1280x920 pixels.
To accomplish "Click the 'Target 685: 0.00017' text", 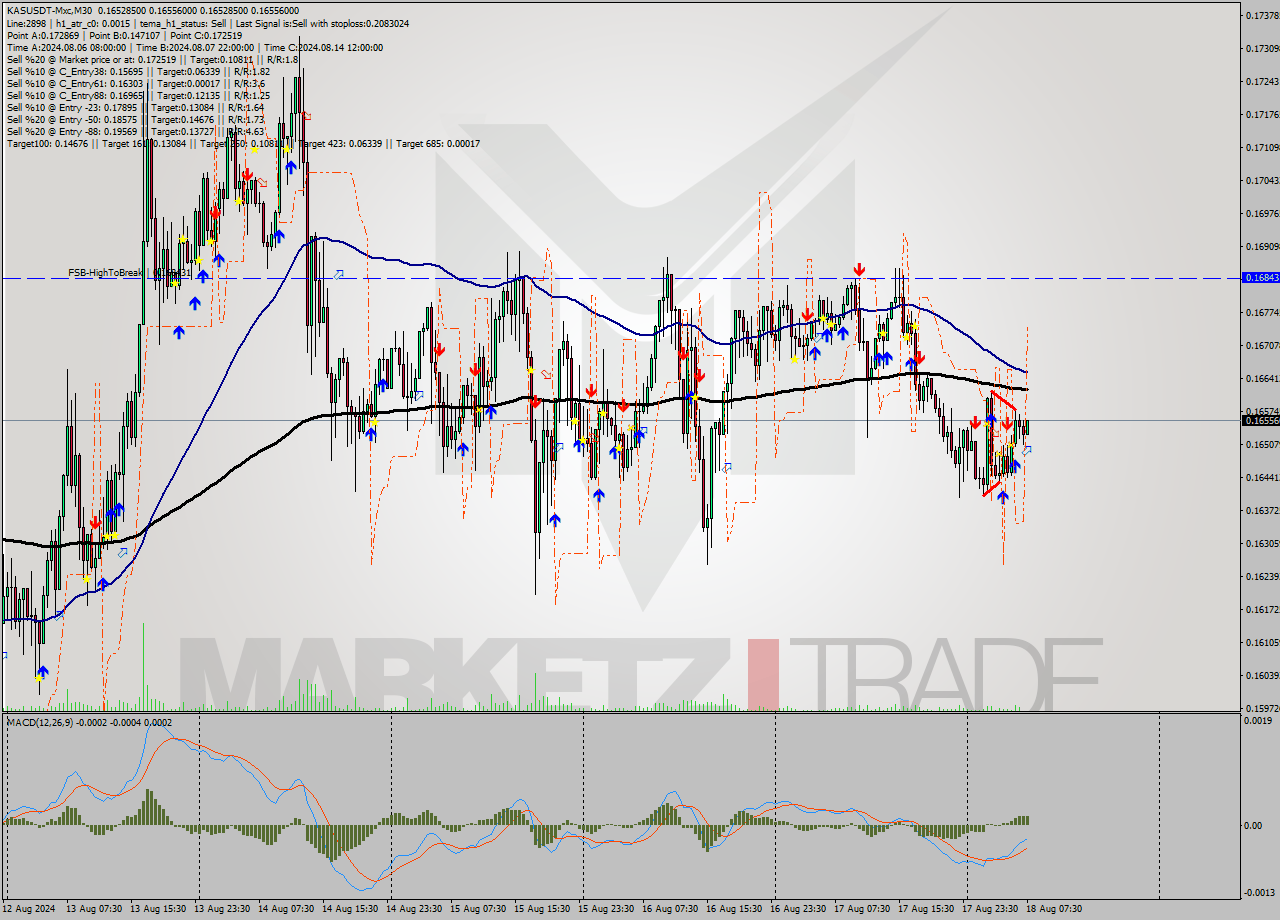I will coord(438,143).
